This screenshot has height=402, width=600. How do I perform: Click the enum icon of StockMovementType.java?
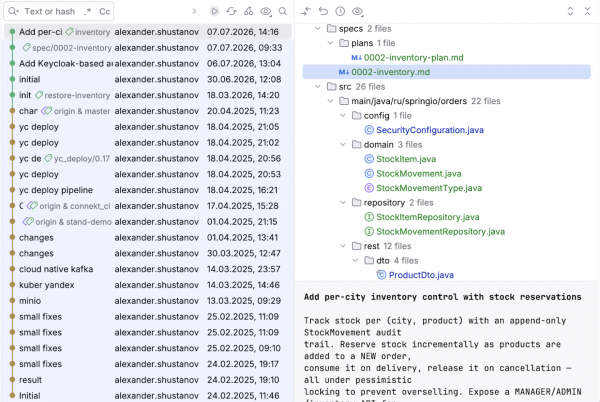point(369,188)
